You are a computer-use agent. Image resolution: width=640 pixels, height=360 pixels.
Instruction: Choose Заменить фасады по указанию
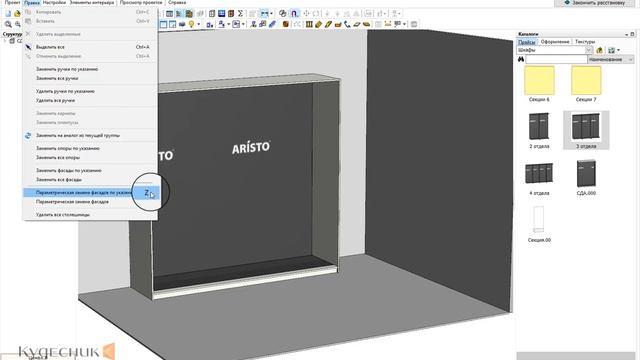(90, 170)
